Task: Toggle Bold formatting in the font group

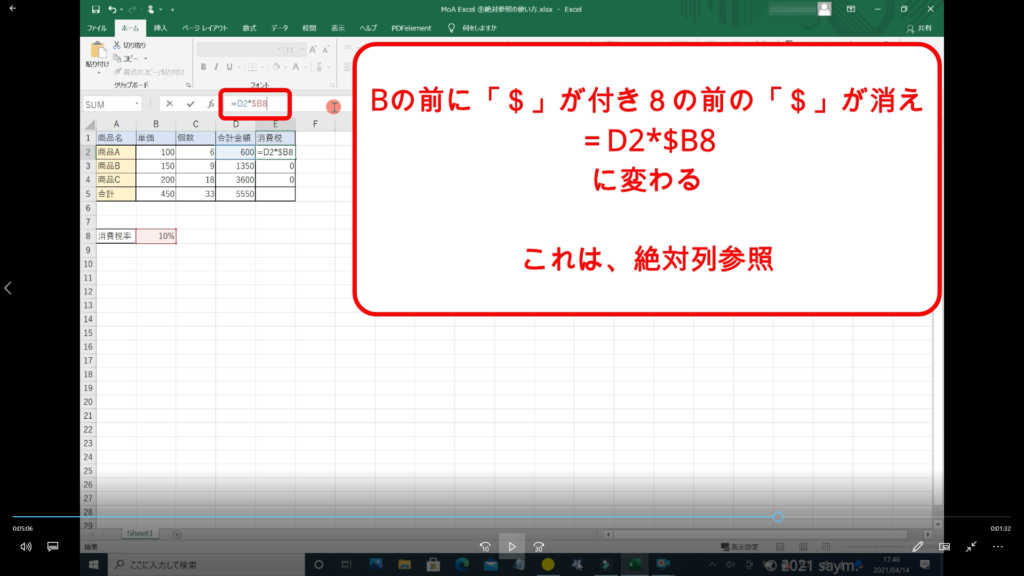Action: click(203, 69)
